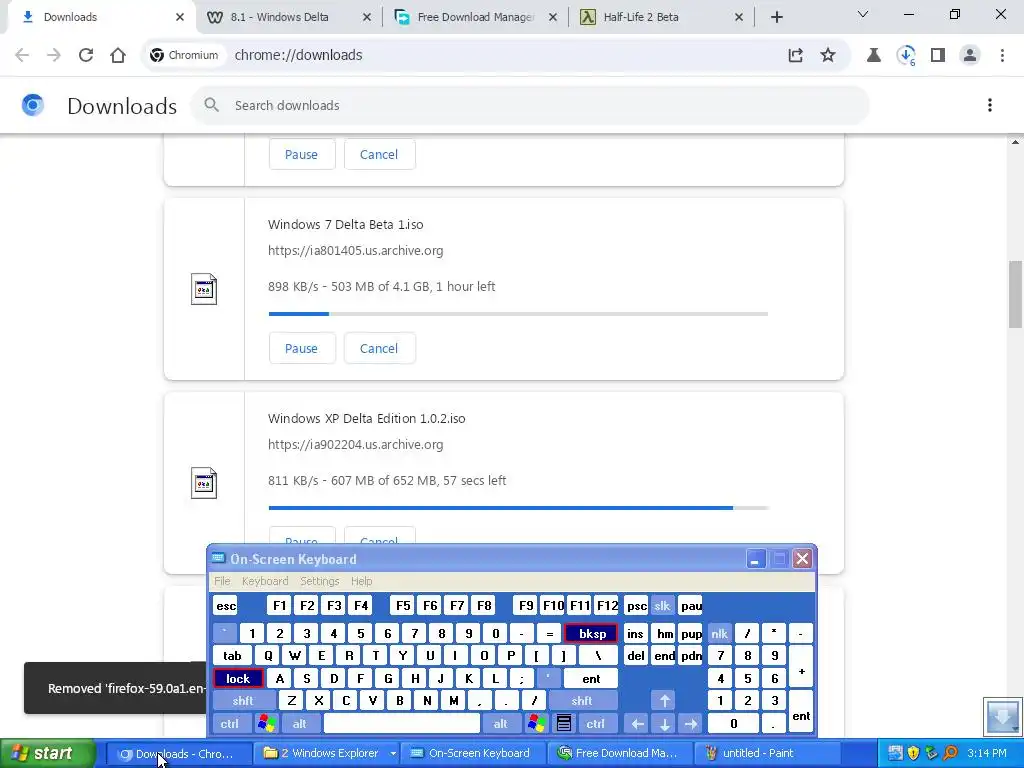
Task: Click the Windows 7 Delta Beta 1.iso file icon
Action: (204, 289)
